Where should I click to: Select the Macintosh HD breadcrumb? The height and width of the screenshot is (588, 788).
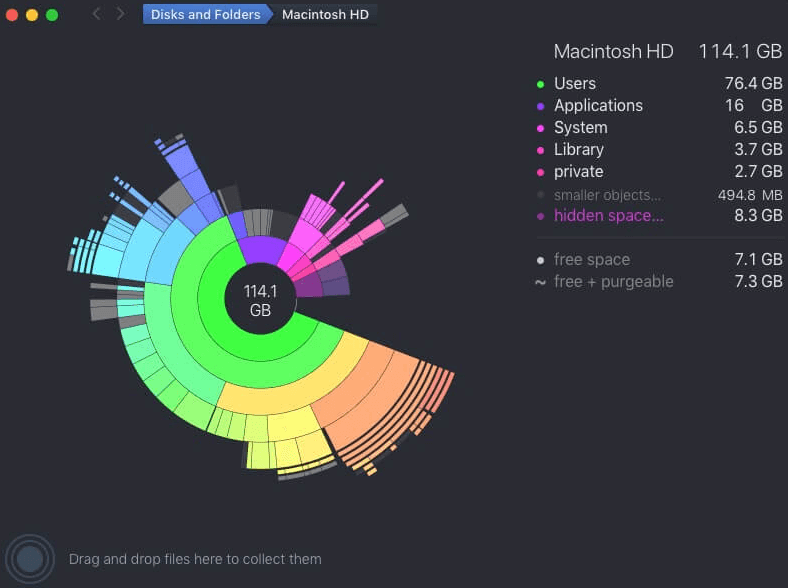(323, 14)
